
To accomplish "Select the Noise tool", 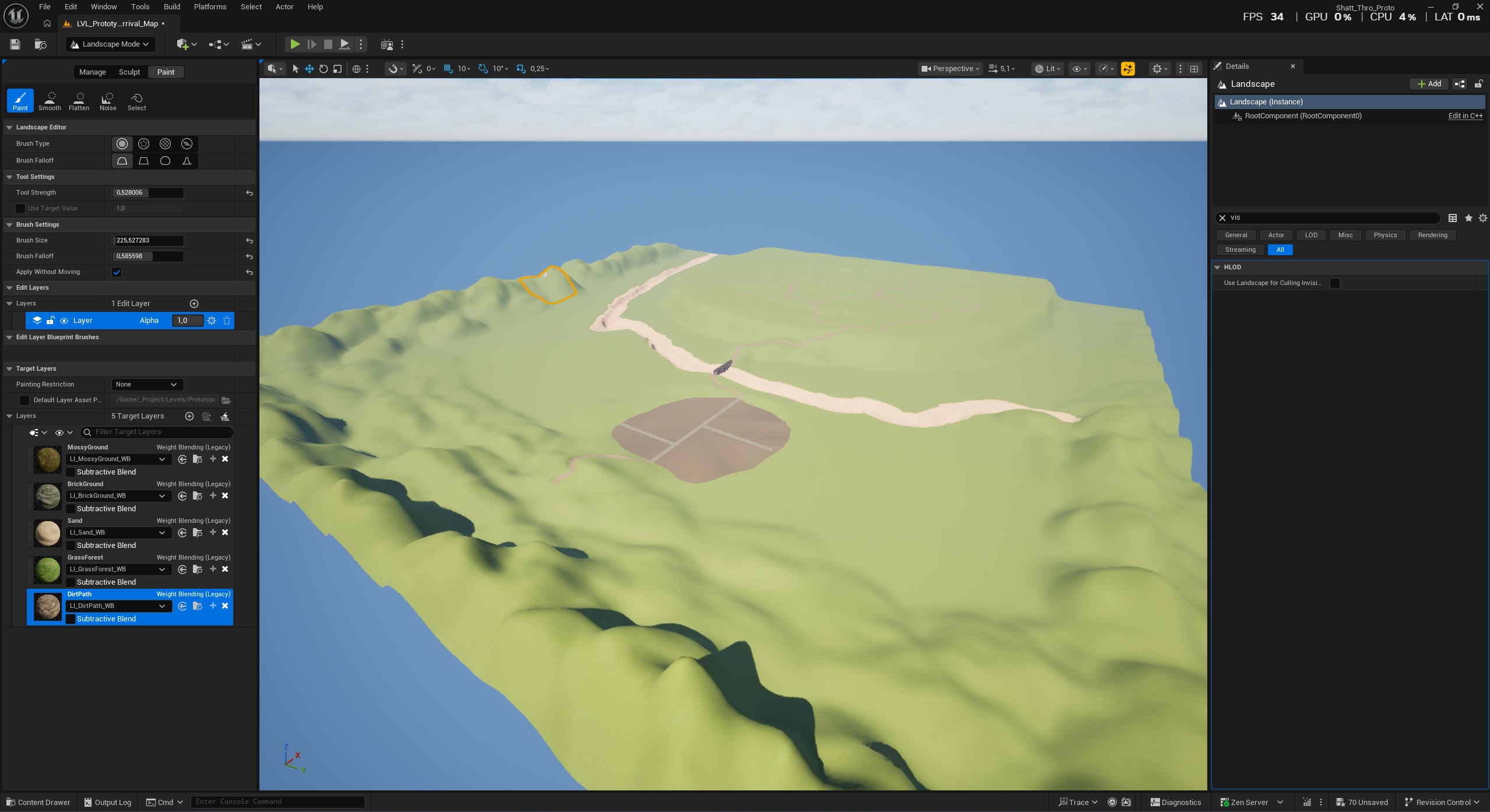I will pos(108,101).
